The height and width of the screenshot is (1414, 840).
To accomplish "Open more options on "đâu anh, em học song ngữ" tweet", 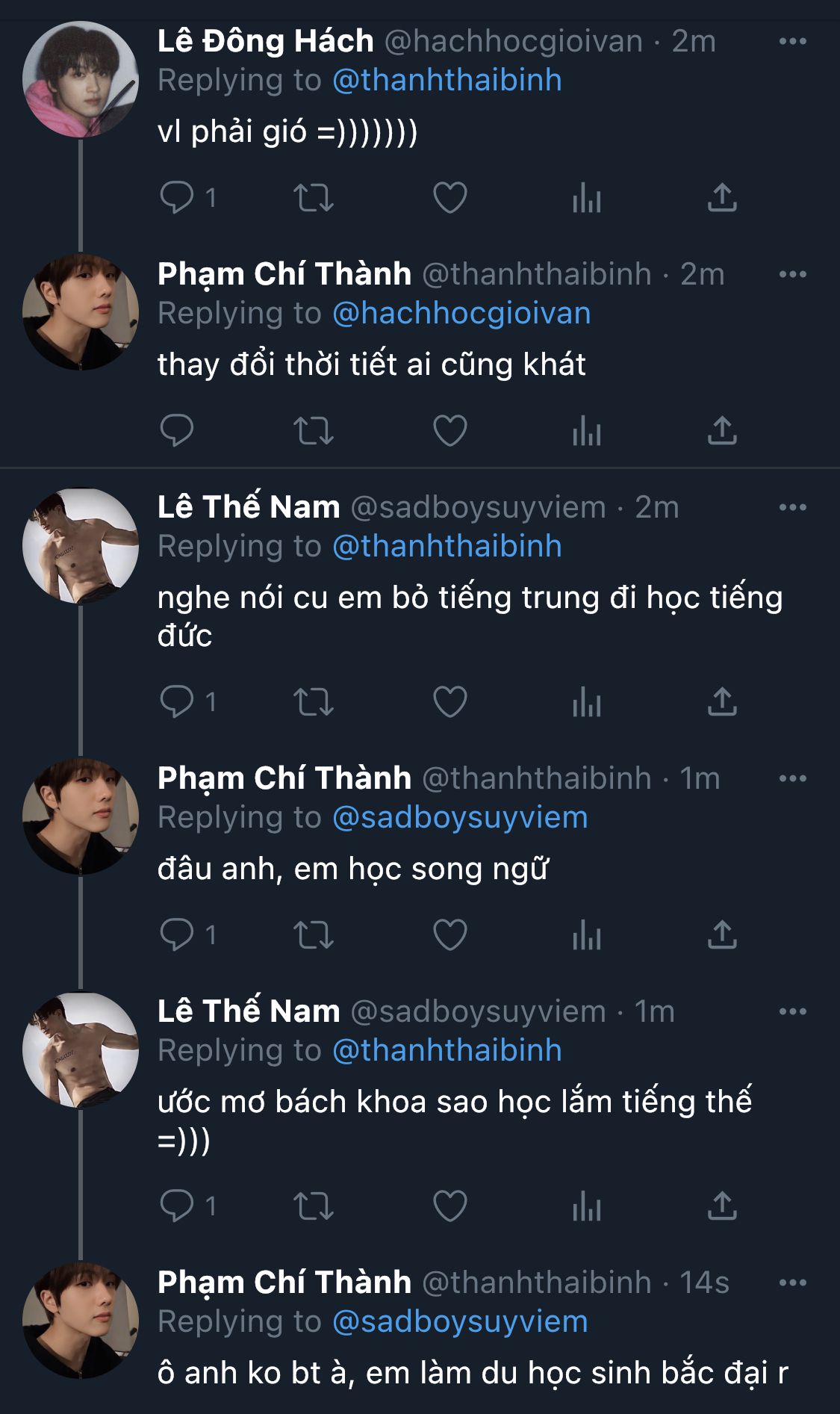I will click(792, 779).
